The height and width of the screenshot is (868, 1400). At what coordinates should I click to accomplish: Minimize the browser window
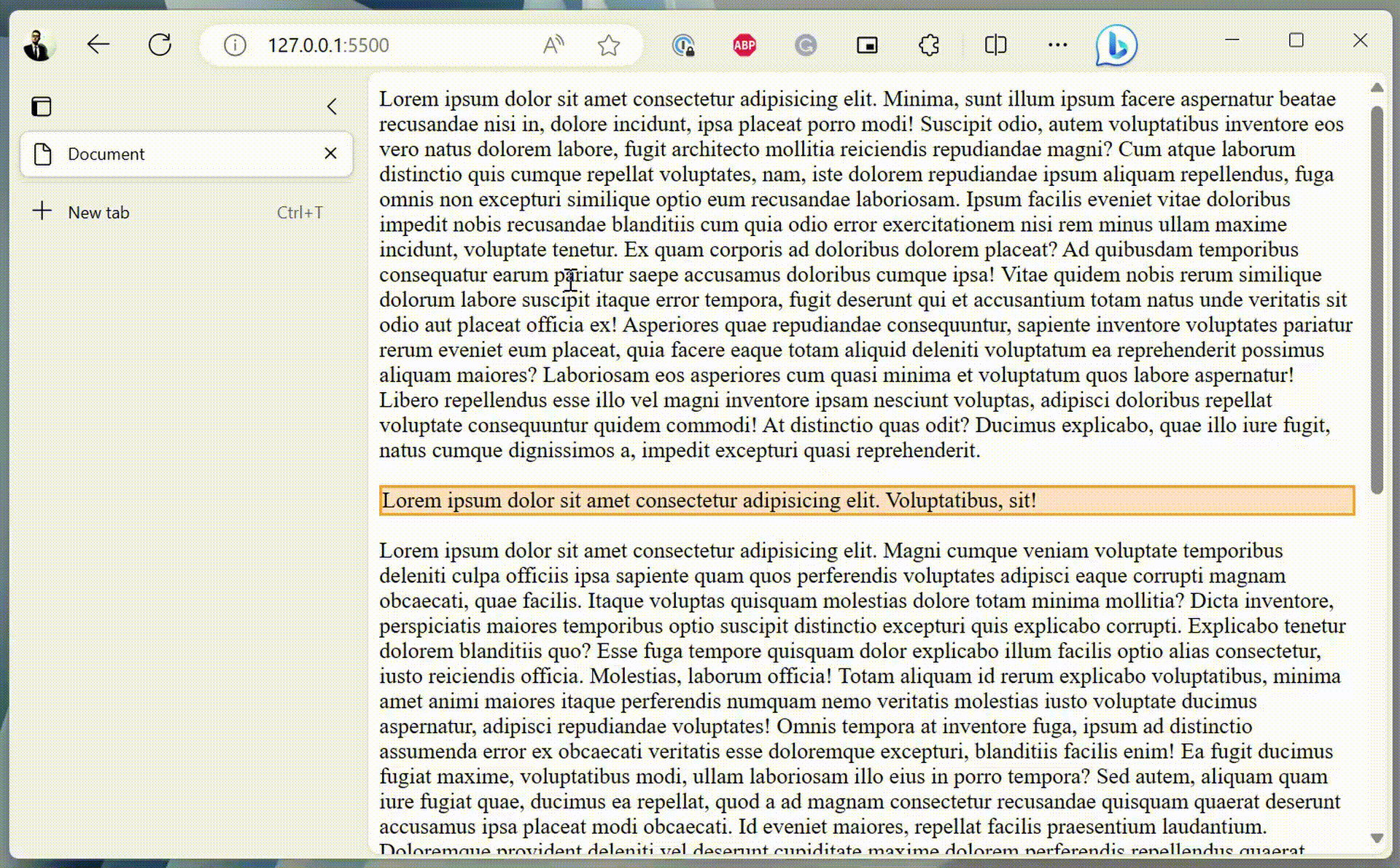pyautogui.click(x=1232, y=40)
